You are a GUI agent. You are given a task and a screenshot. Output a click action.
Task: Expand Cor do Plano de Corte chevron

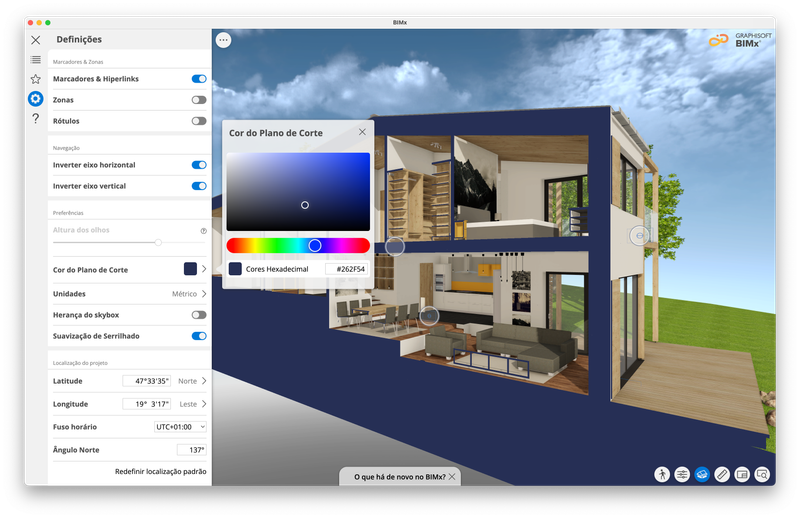coord(204,269)
